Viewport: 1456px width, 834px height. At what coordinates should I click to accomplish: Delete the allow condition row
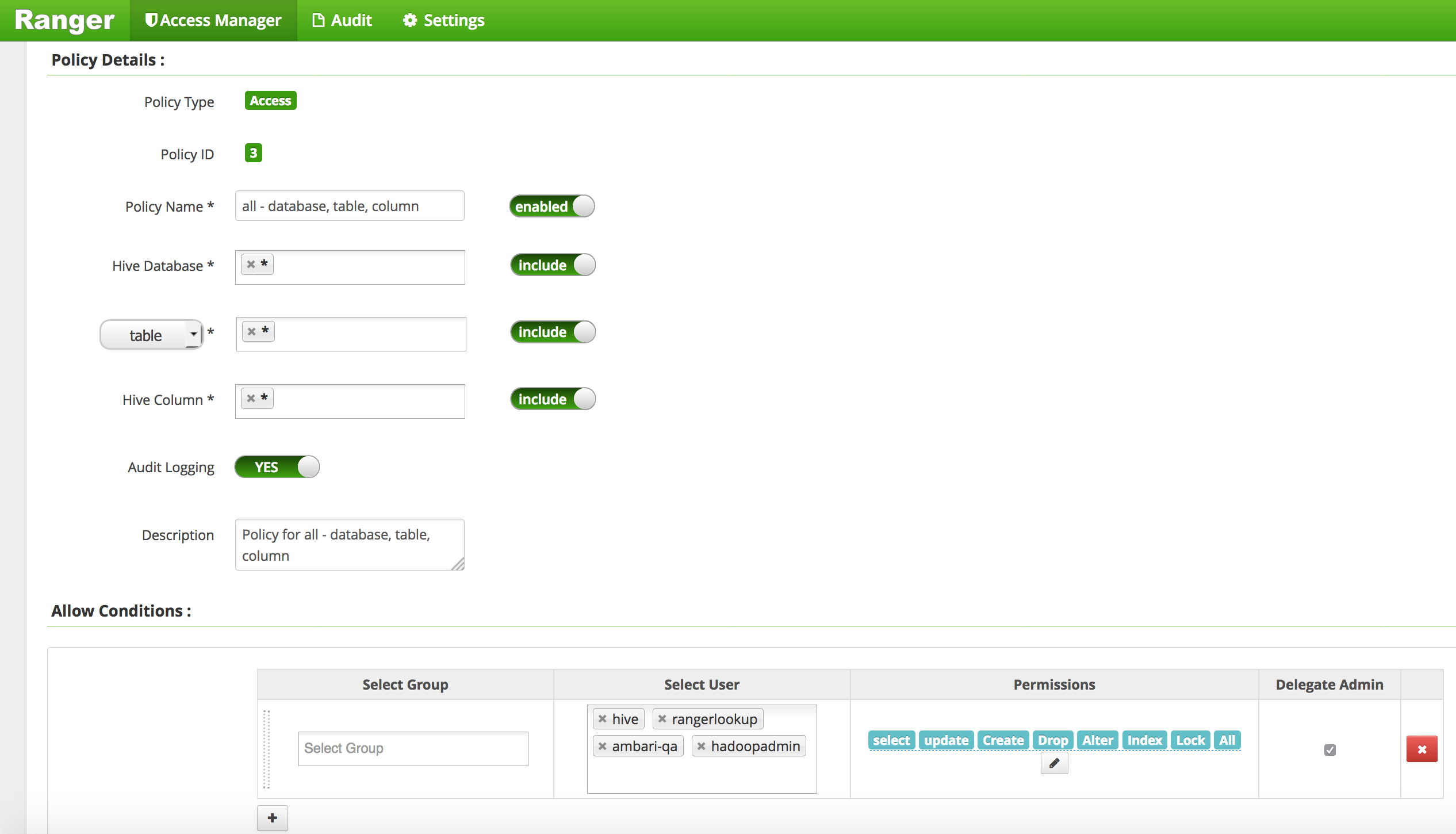(1421, 749)
